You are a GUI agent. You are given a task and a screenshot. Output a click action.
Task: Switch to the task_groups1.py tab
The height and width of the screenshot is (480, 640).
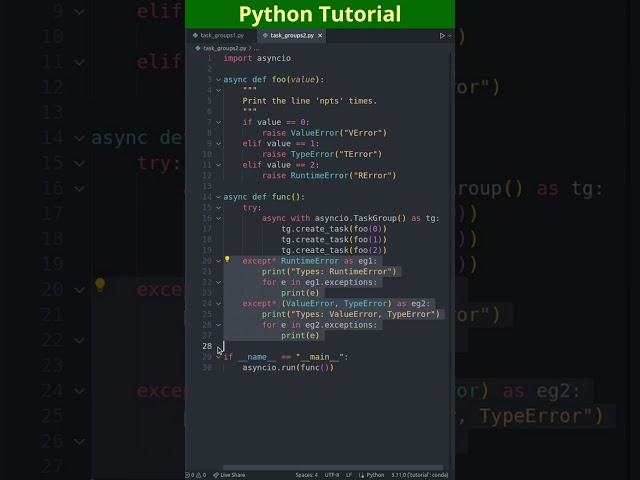coord(222,36)
